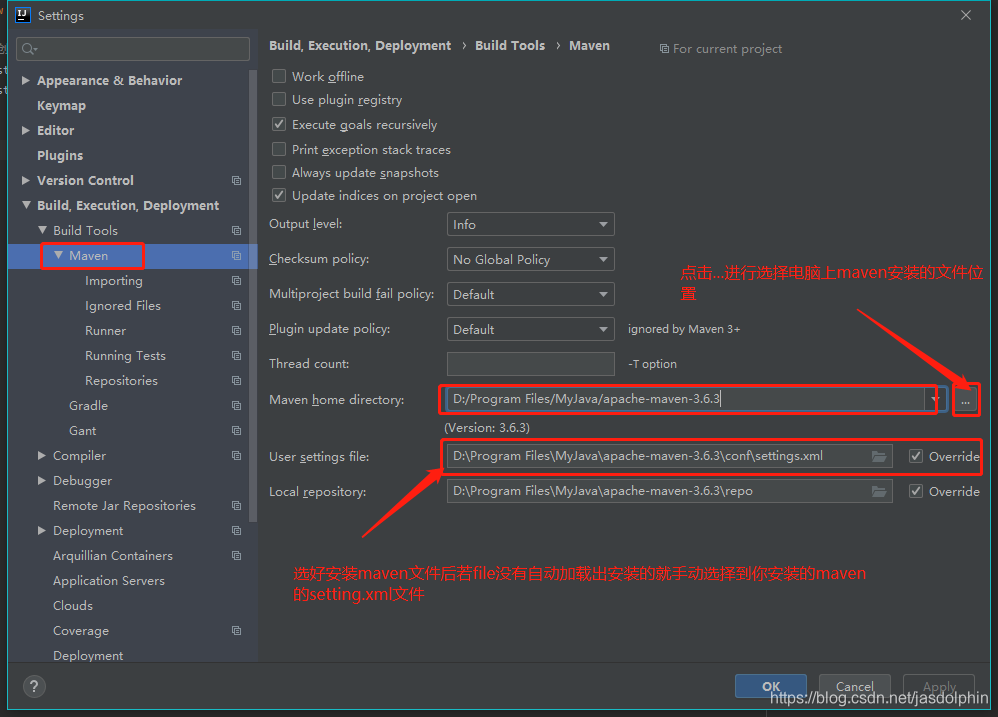The height and width of the screenshot is (717, 998).
Task: Expand the Compiler node
Action: coord(42,456)
